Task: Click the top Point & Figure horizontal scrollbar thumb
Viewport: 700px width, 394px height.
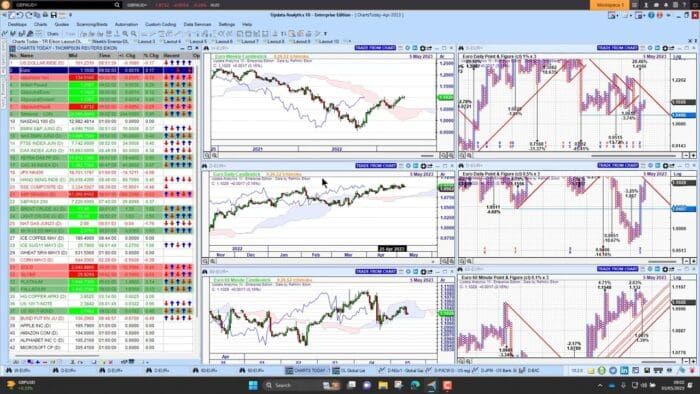Action: click(633, 156)
